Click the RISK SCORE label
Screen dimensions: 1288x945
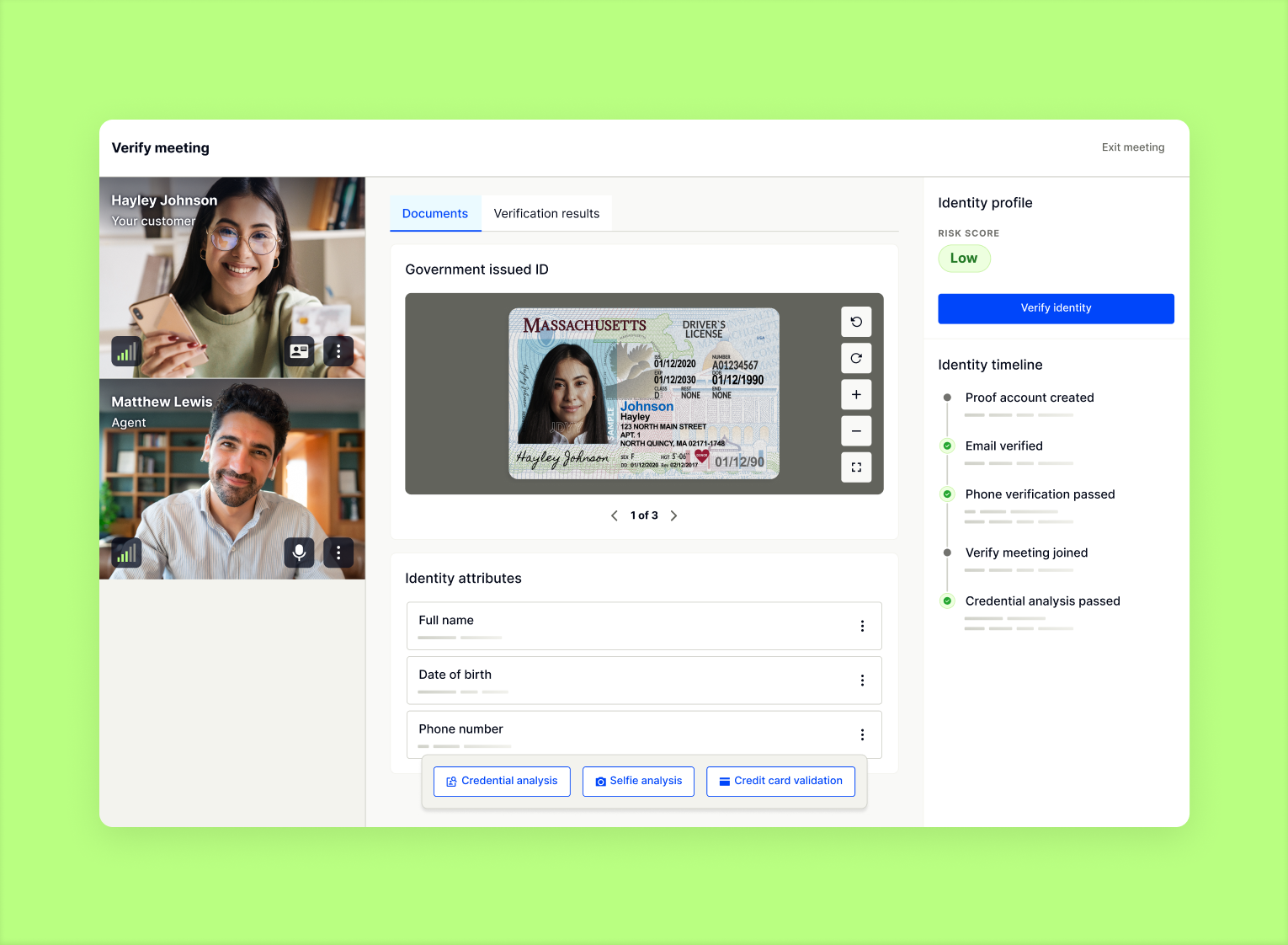point(968,233)
